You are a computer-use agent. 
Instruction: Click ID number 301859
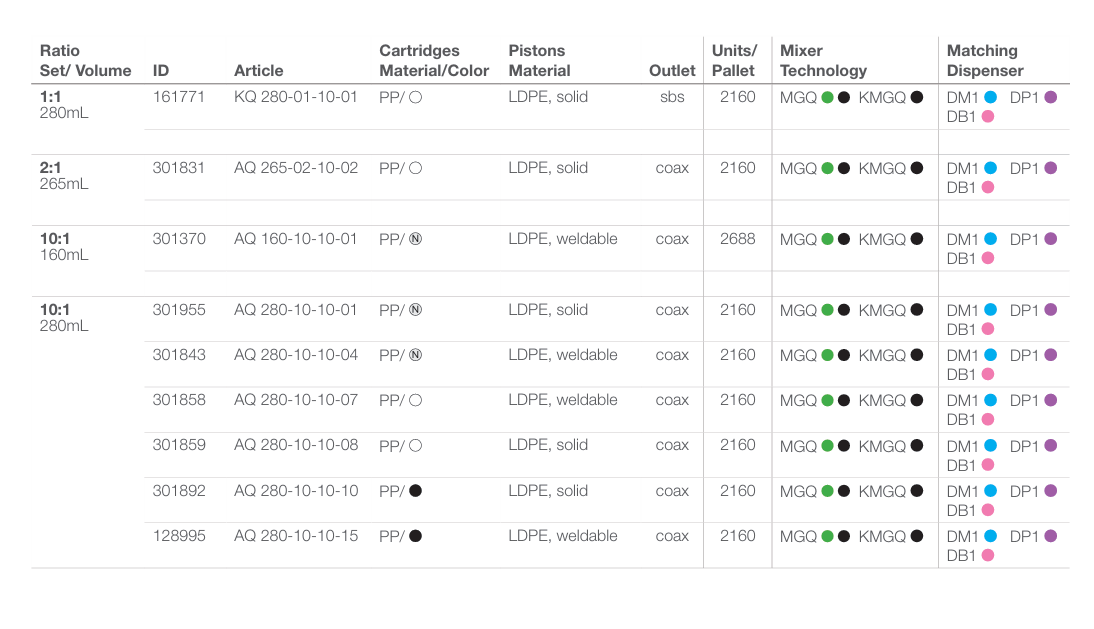click(x=179, y=445)
